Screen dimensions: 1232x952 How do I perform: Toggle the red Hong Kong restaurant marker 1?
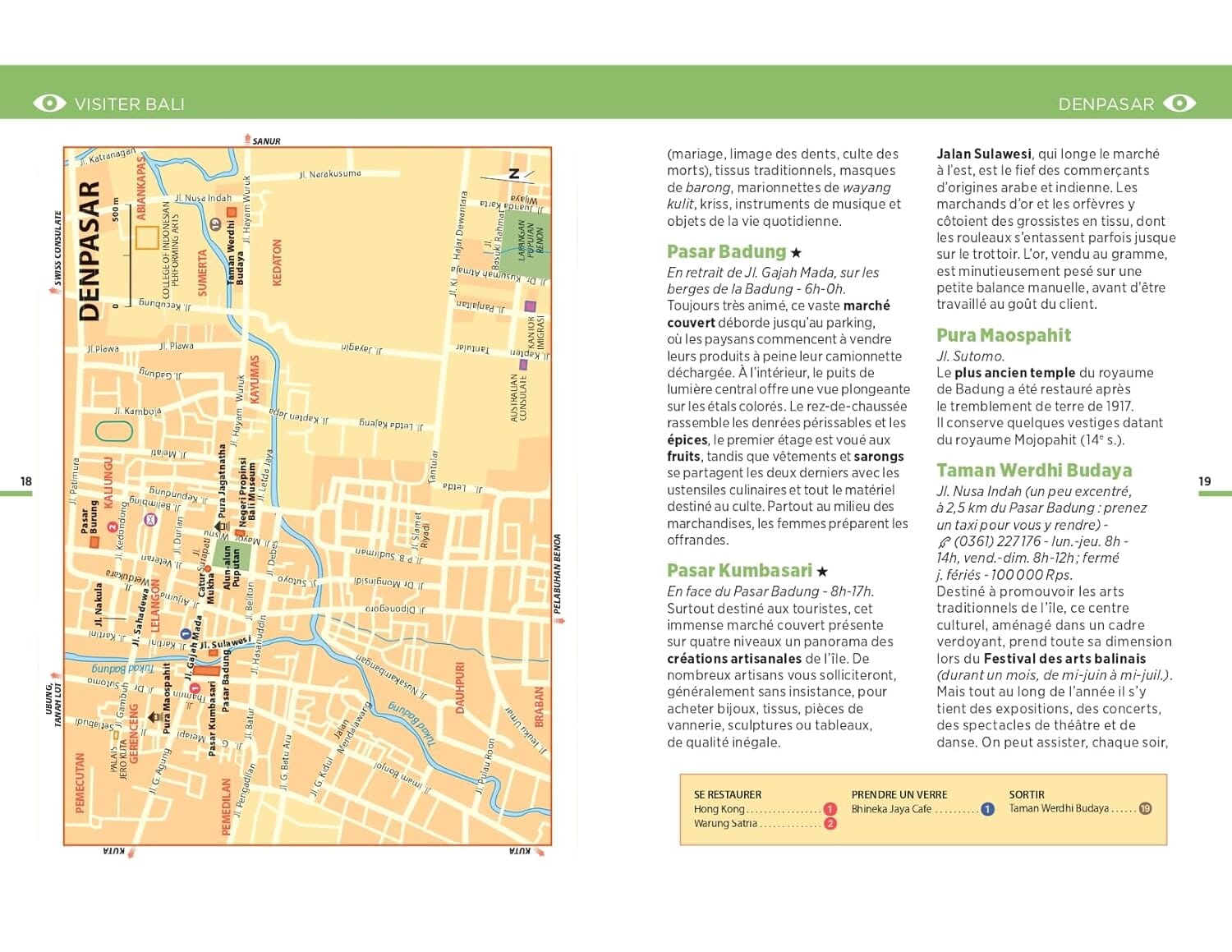coord(829,809)
